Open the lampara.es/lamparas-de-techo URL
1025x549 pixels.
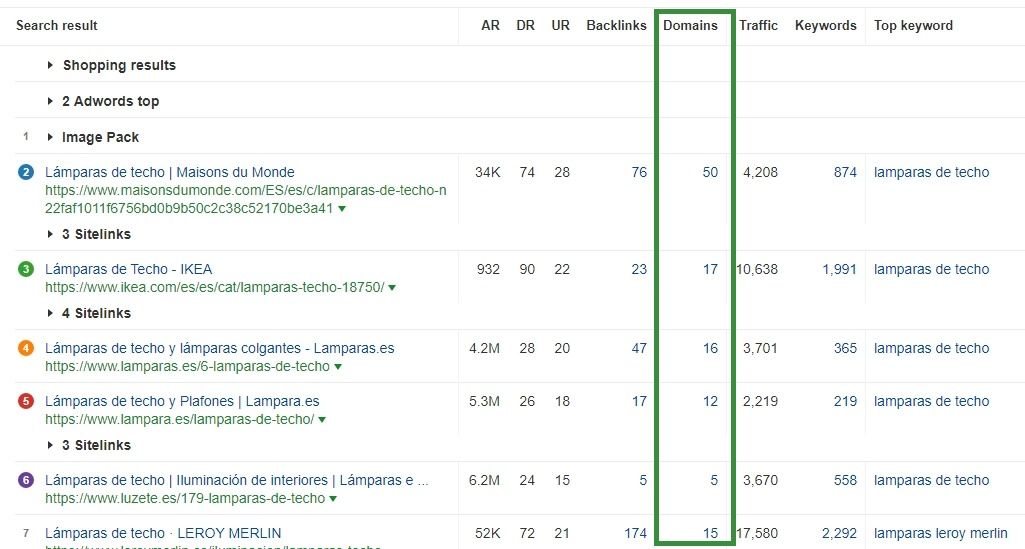(180, 420)
